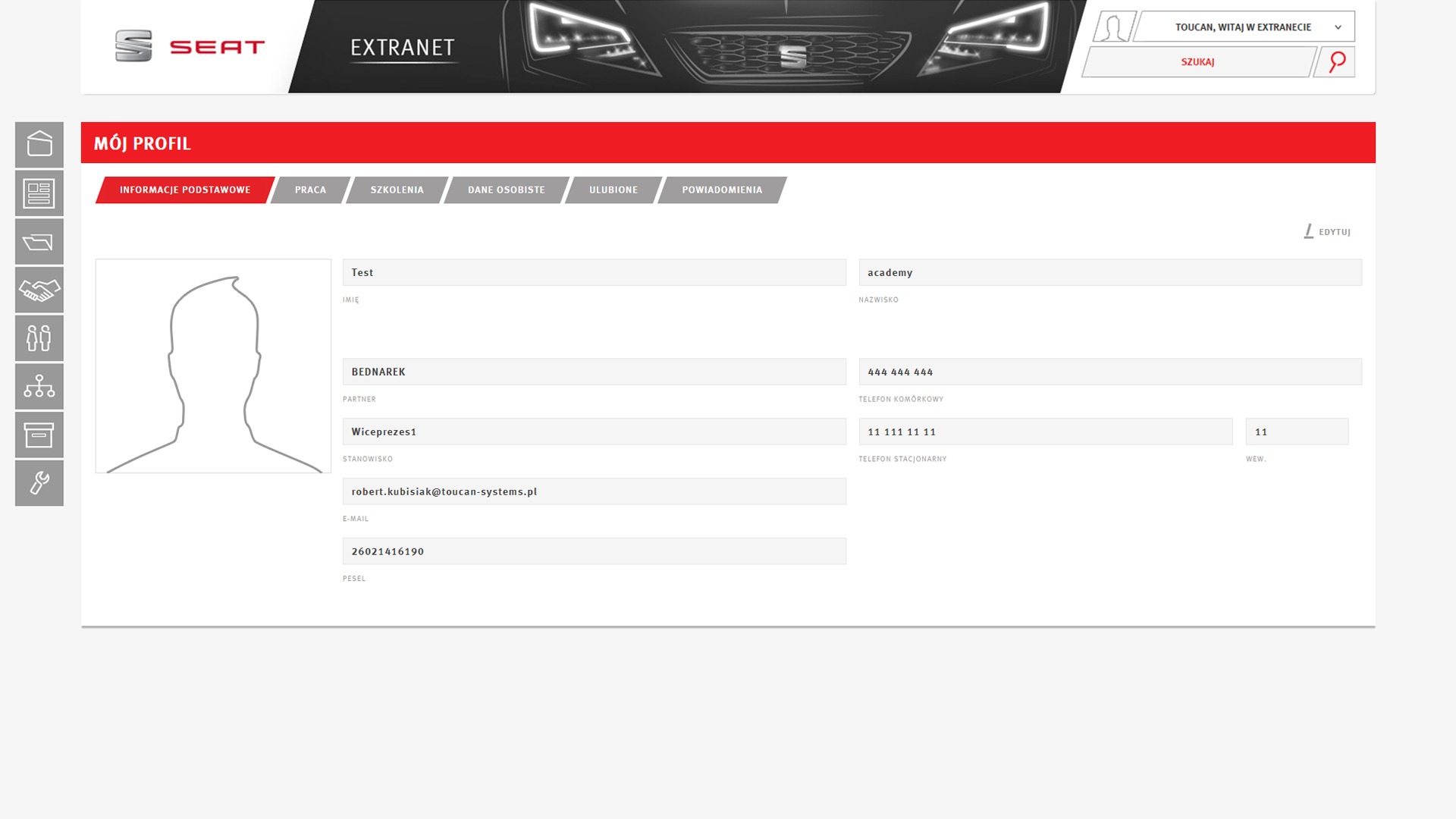
Task: Click the profile photo placeholder
Action: pyautogui.click(x=213, y=366)
